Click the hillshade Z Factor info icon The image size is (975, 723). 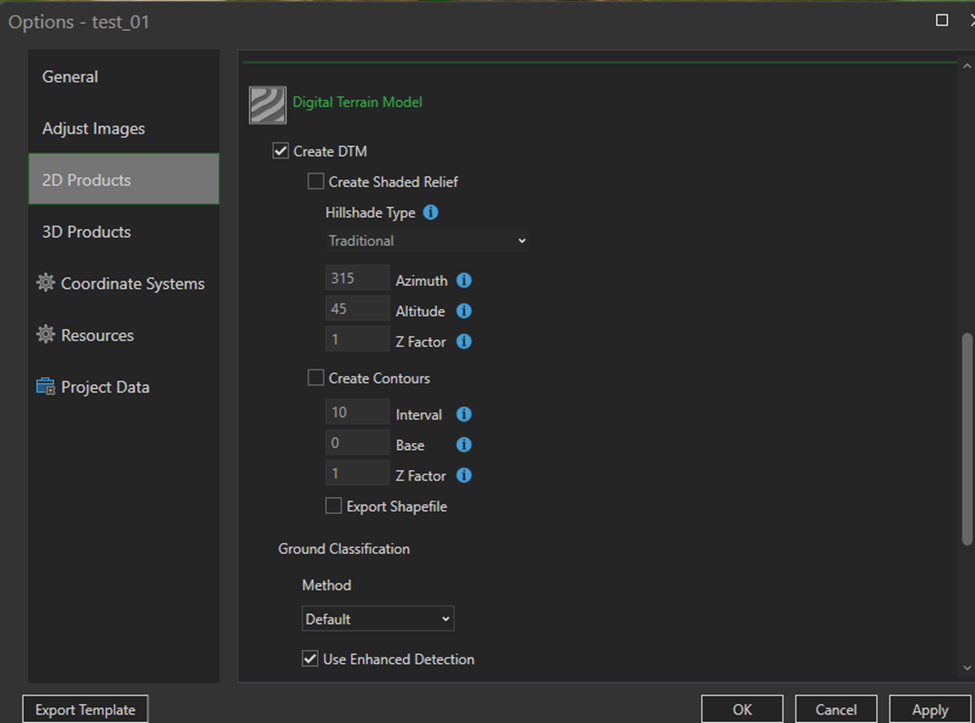(464, 341)
